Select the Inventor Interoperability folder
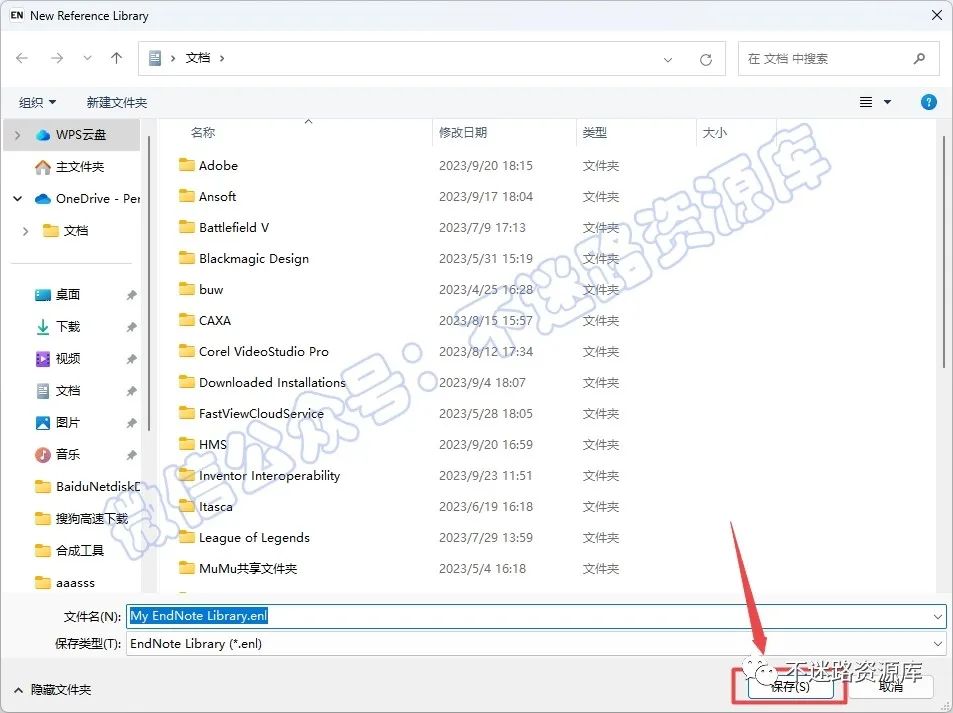This screenshot has height=713, width=953. tap(260, 475)
